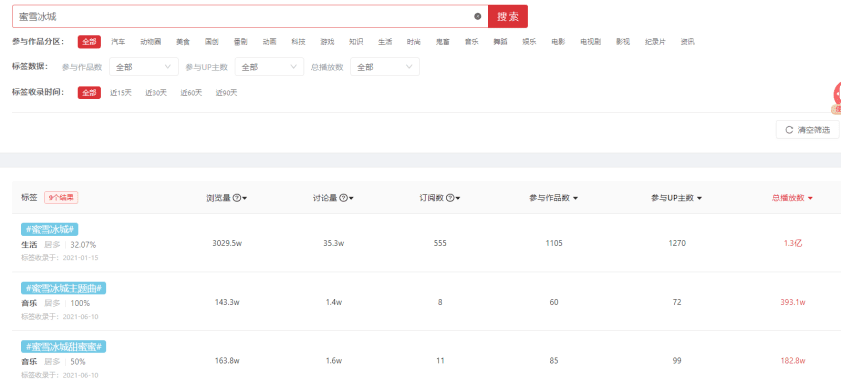Open the #蜜雪冰城甜蜜蜜# tag

(64, 346)
